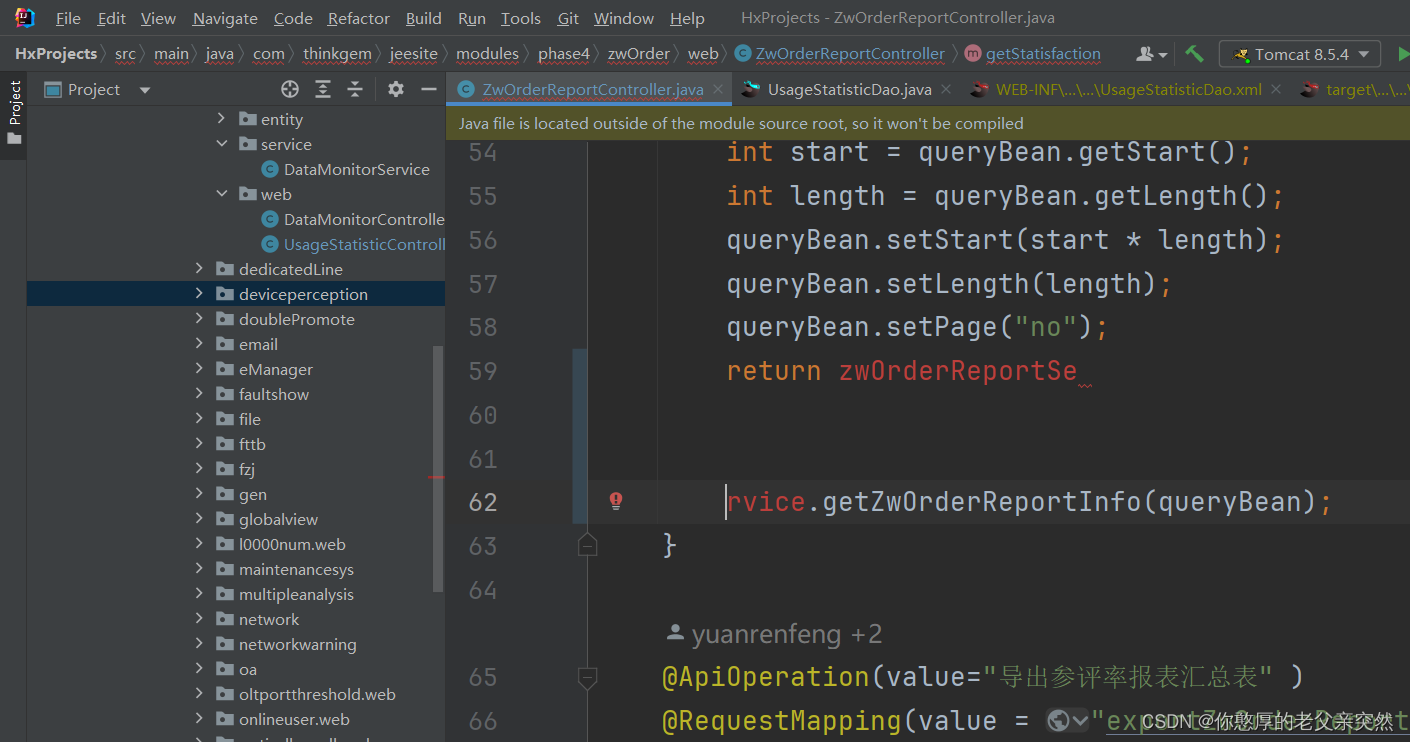
Task: Open Project panel settings gear
Action: (396, 90)
